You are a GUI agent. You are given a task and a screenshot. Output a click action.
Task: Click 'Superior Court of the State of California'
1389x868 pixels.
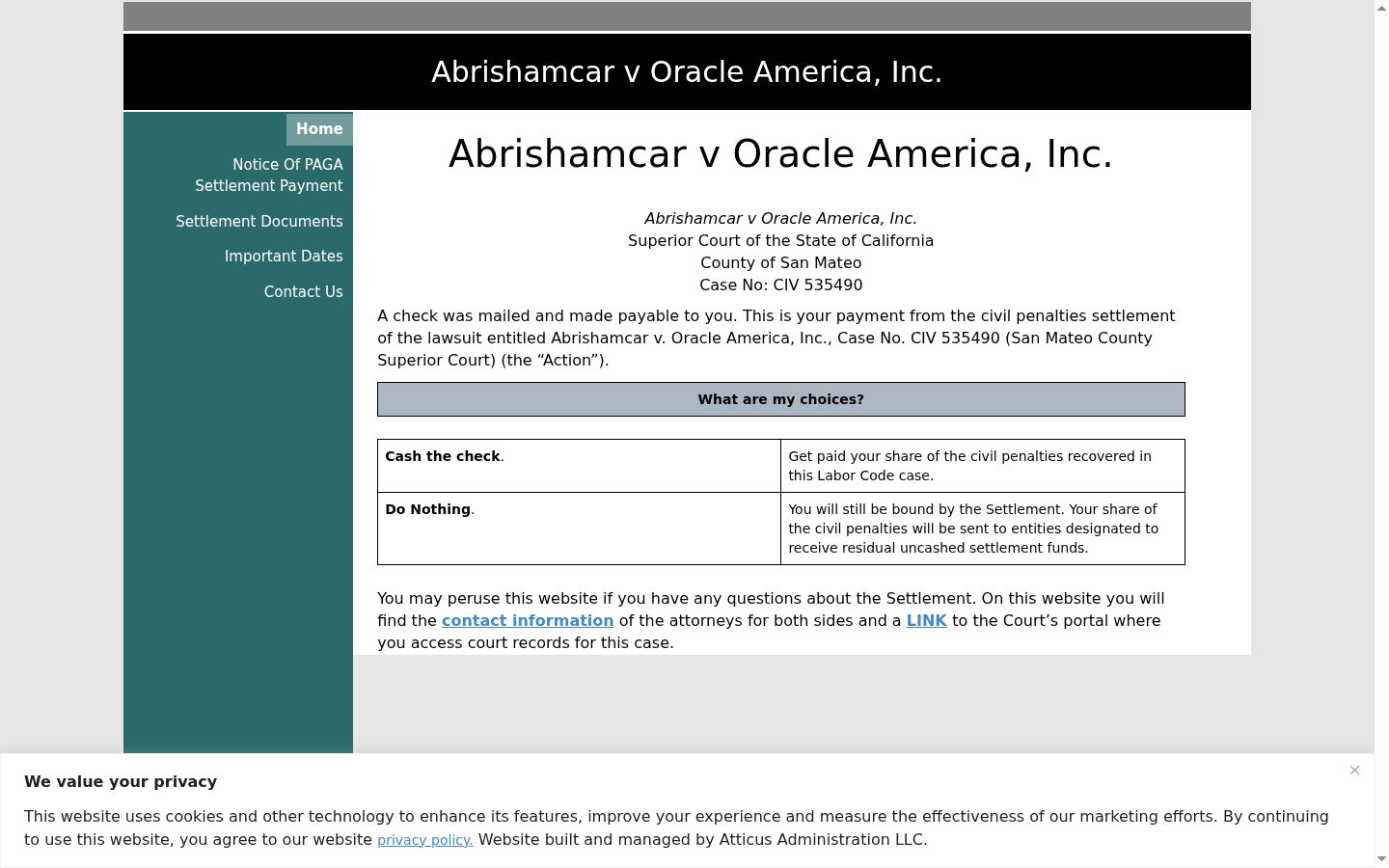pyautogui.click(x=780, y=240)
